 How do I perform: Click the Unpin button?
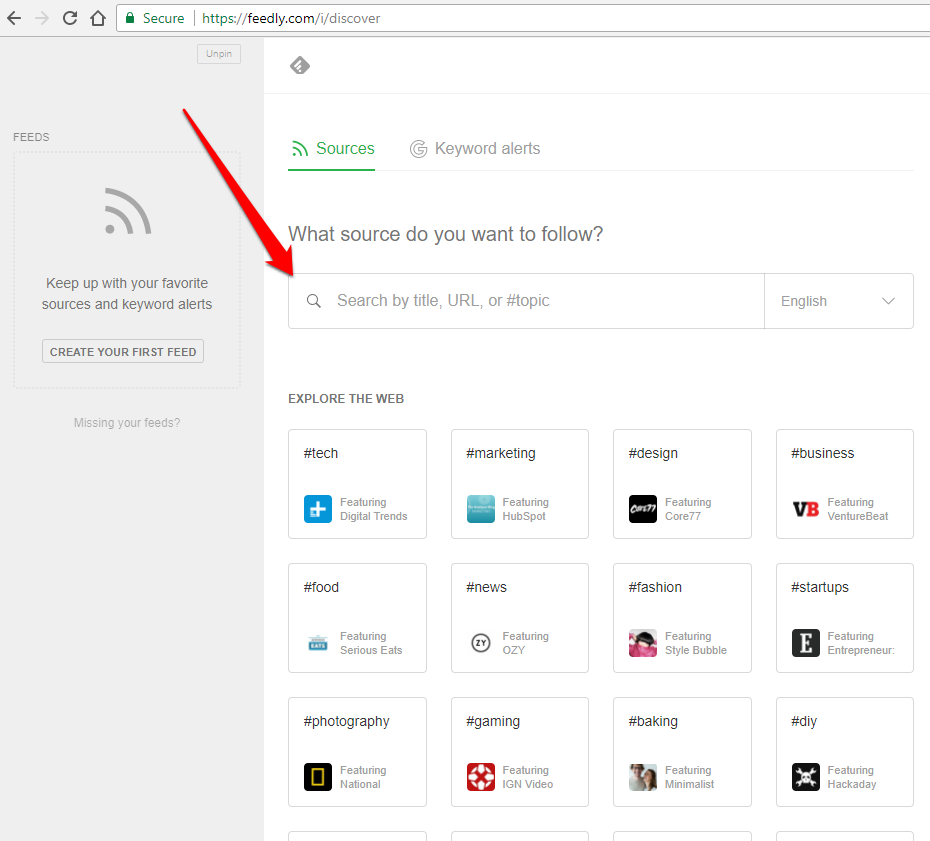218,54
